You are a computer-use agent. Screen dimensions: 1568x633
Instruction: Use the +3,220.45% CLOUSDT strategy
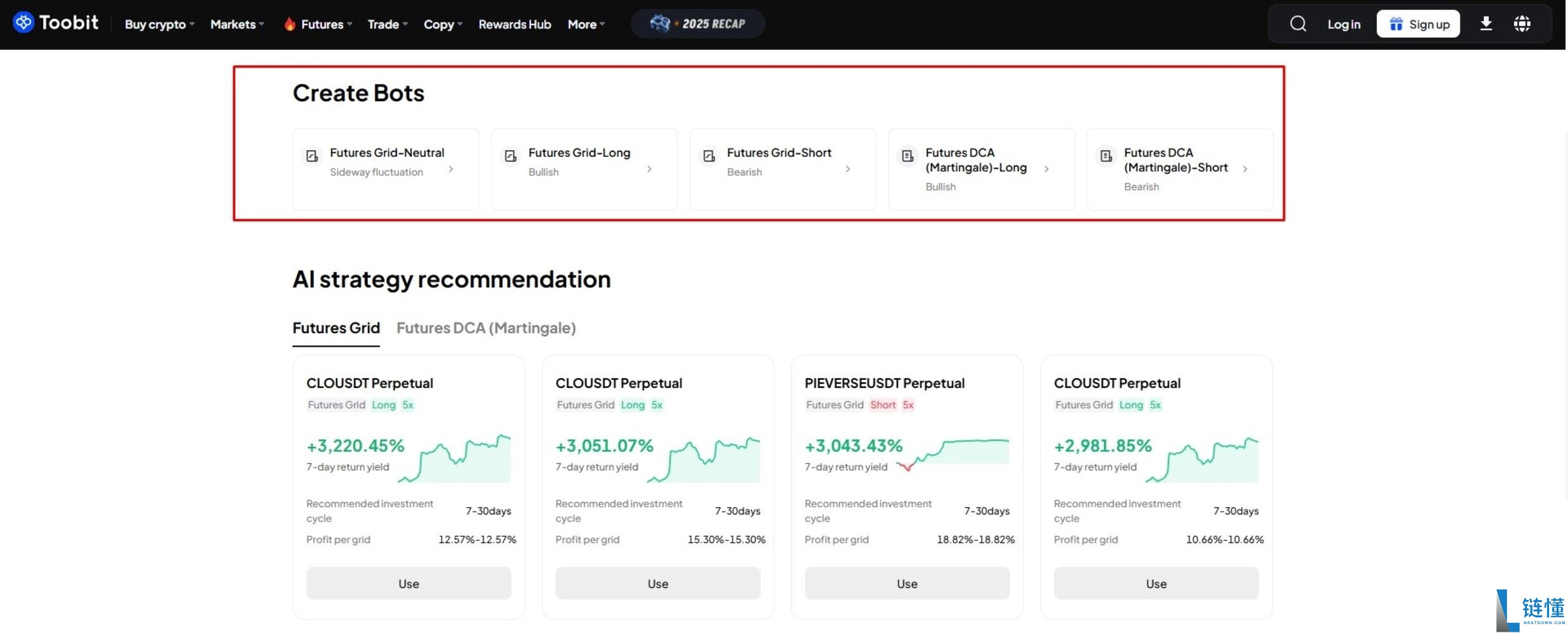[408, 583]
